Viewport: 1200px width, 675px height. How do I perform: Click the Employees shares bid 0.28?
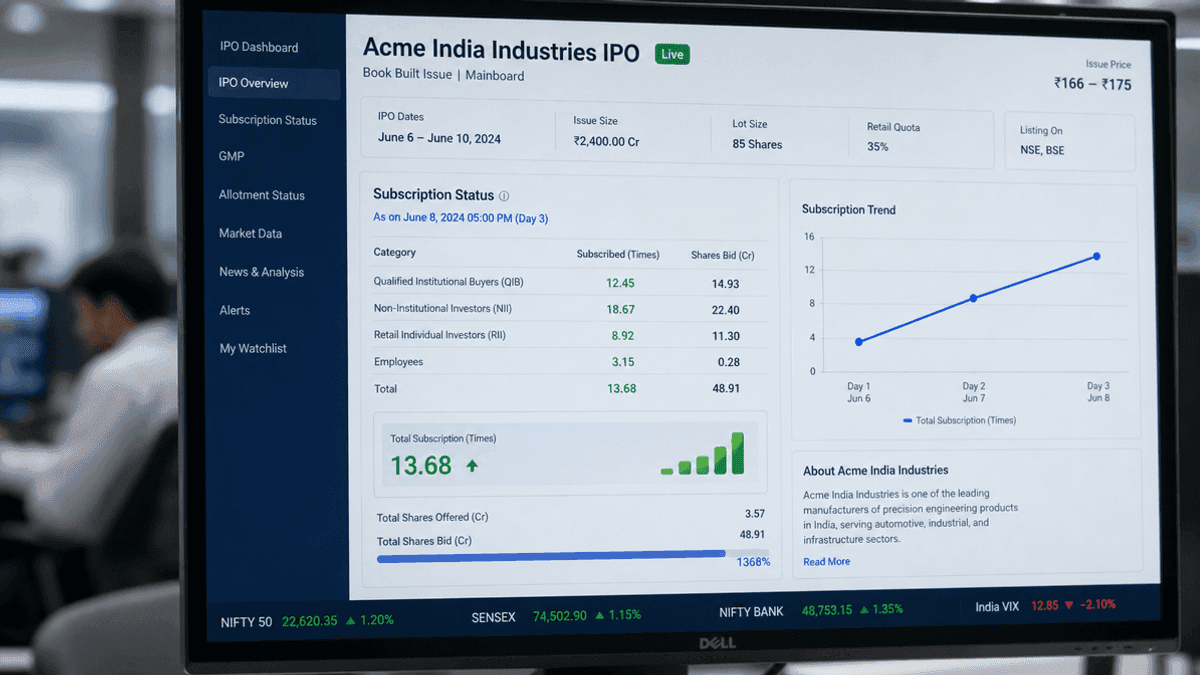(728, 363)
